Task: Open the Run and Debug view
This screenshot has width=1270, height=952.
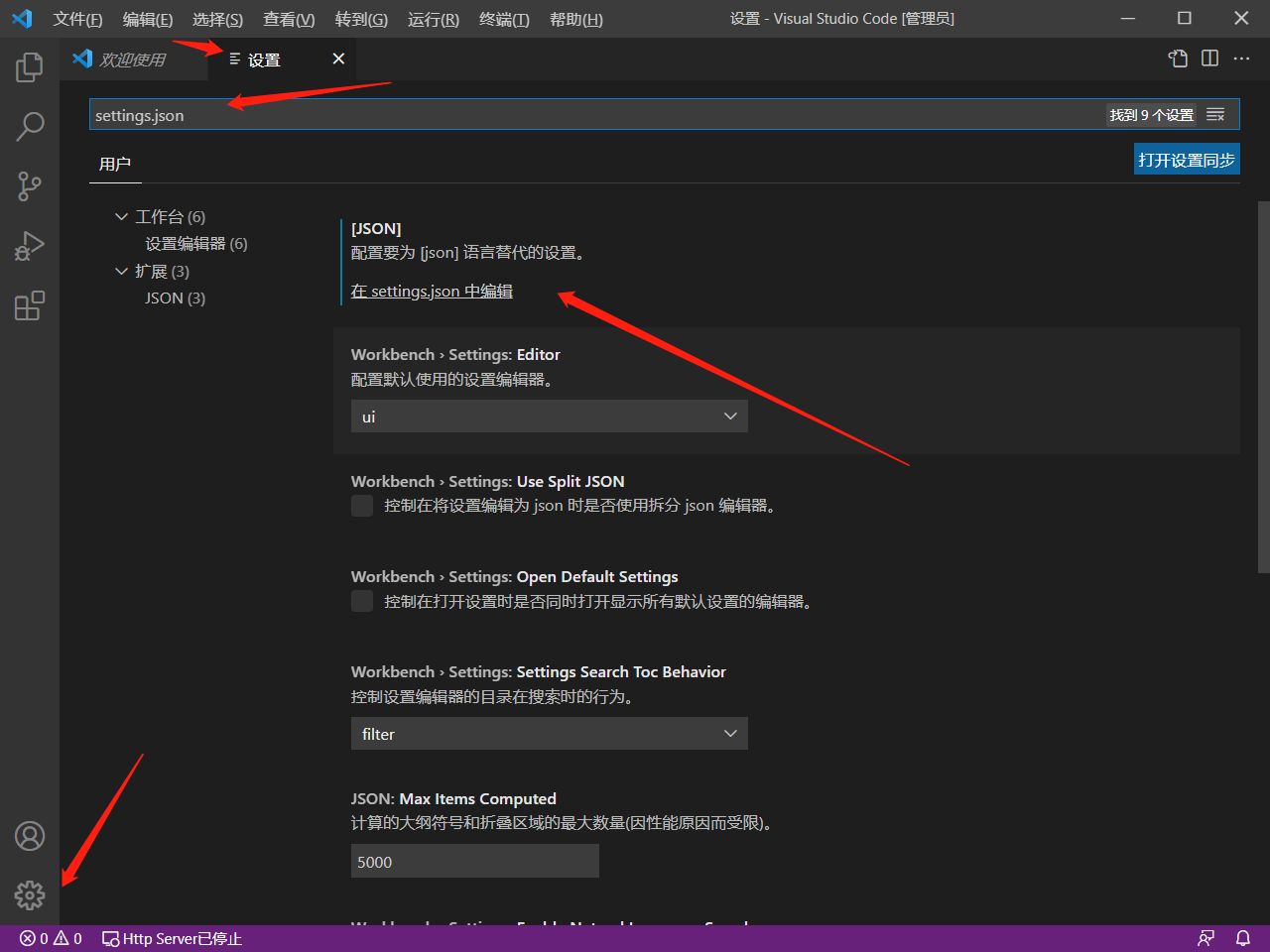Action: tap(30, 245)
